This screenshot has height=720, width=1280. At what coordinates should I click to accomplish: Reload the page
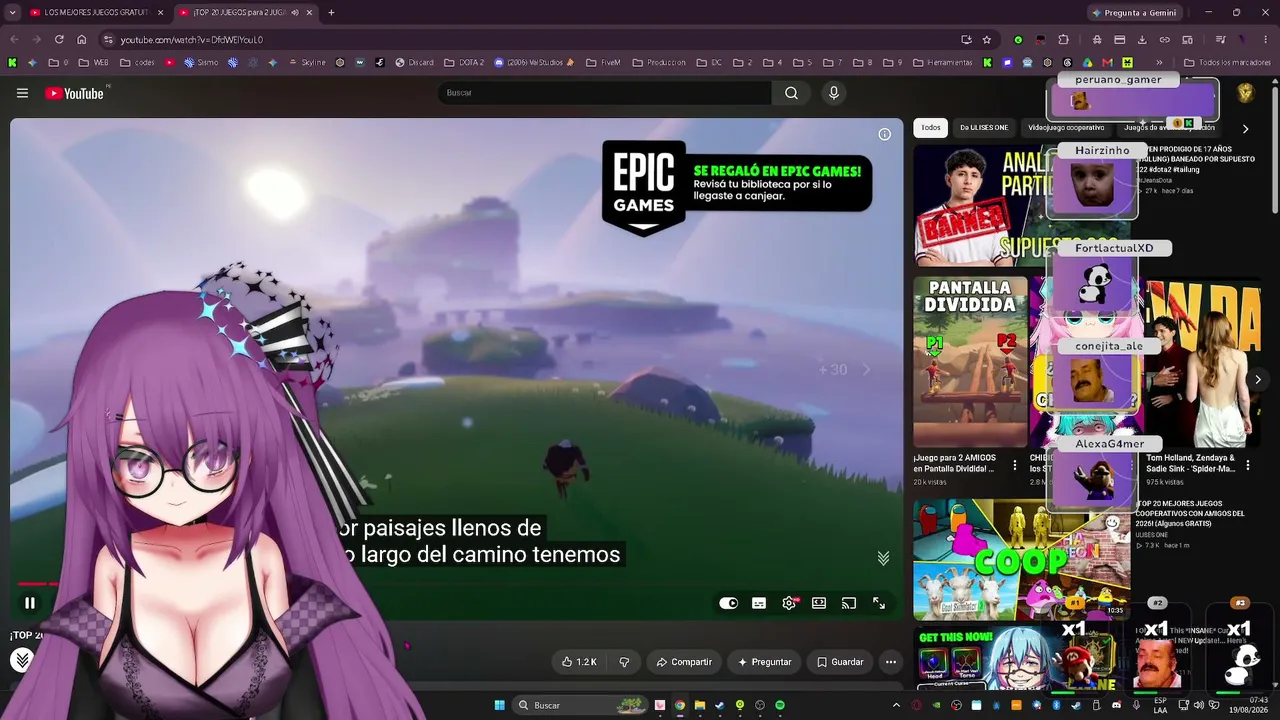[59, 39]
